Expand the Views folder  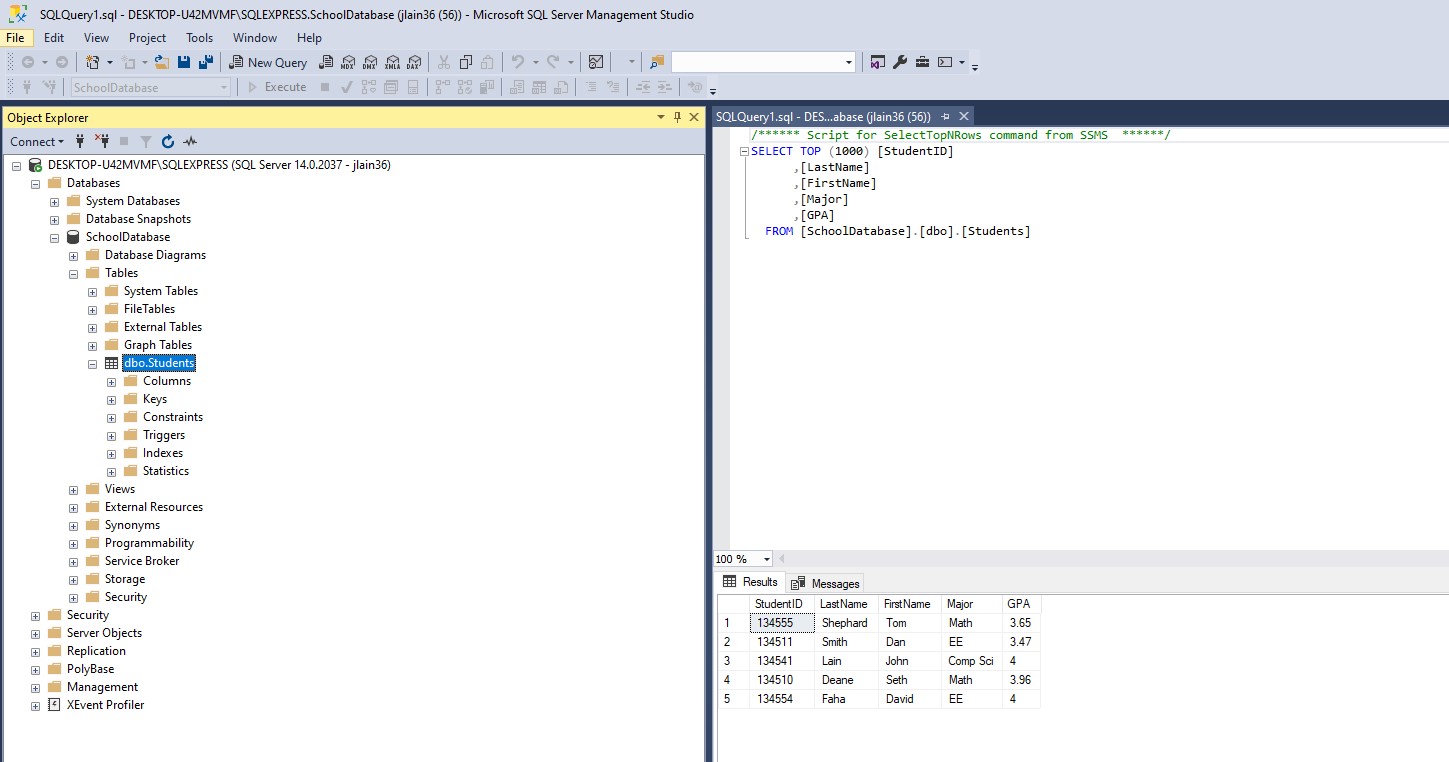[73, 489]
